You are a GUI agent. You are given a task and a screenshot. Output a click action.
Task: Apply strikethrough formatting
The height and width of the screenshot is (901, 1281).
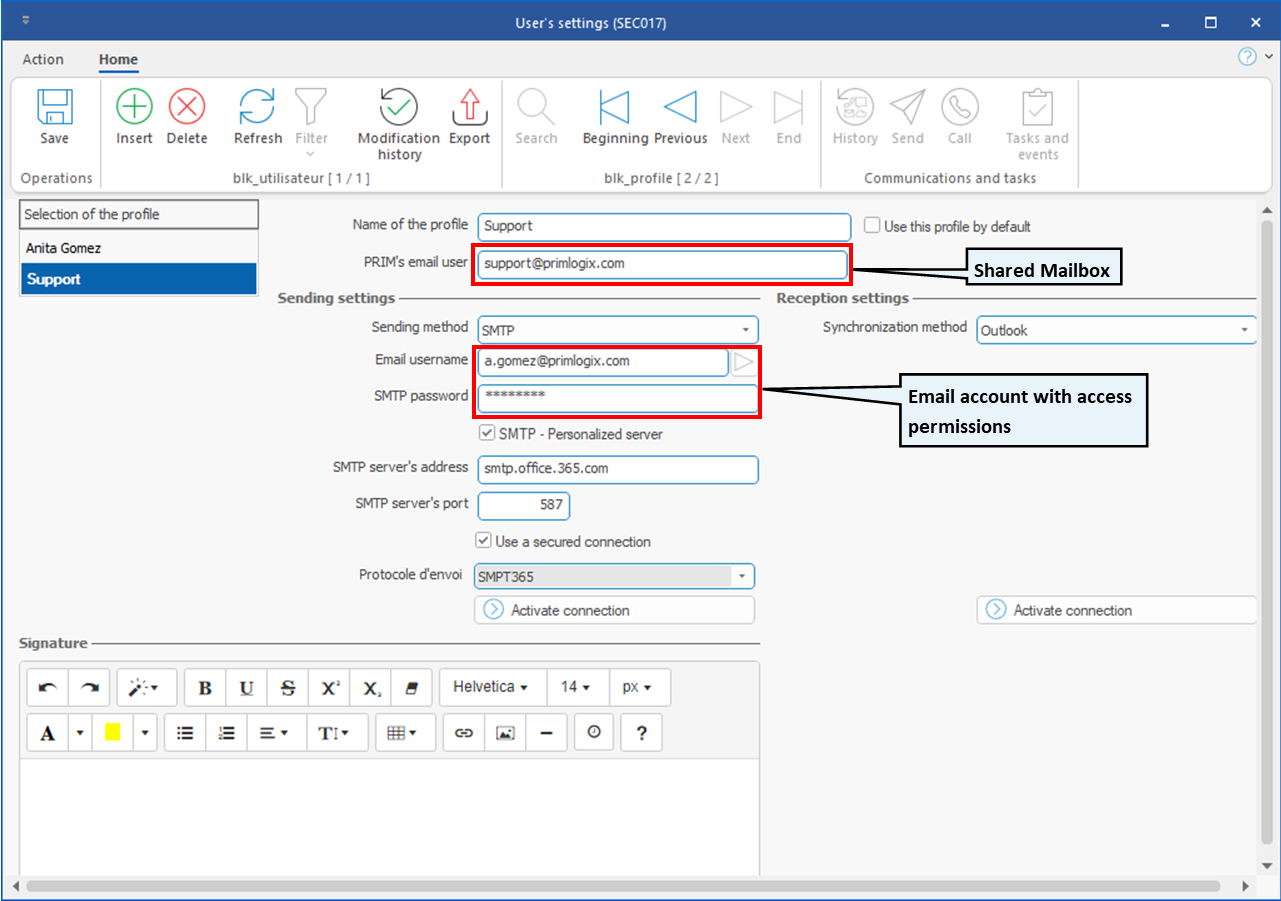288,688
